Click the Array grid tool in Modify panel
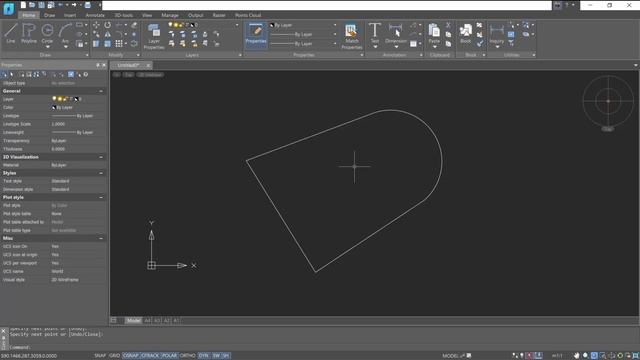 [x=119, y=43]
